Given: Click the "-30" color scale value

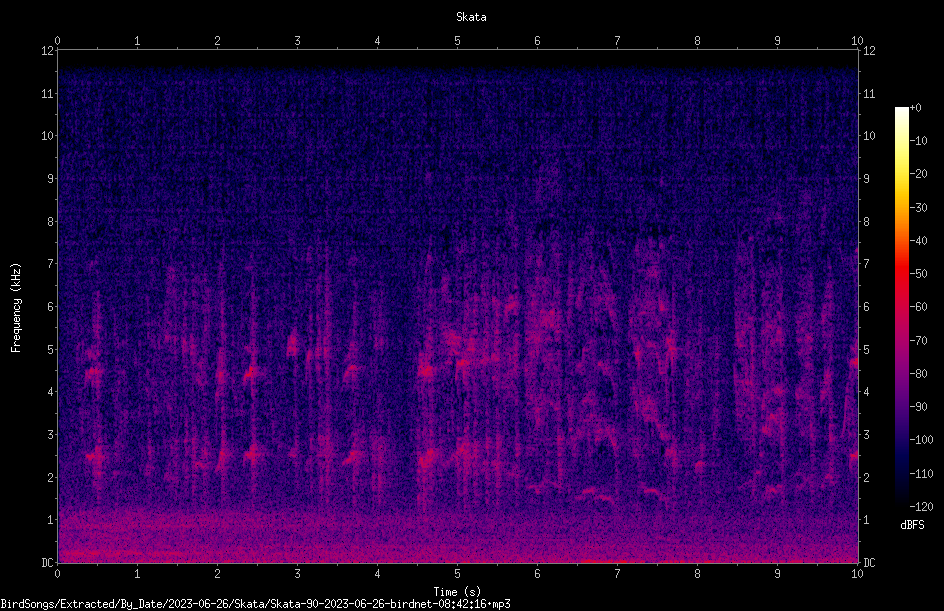Looking at the screenshot, I should coord(919,208).
